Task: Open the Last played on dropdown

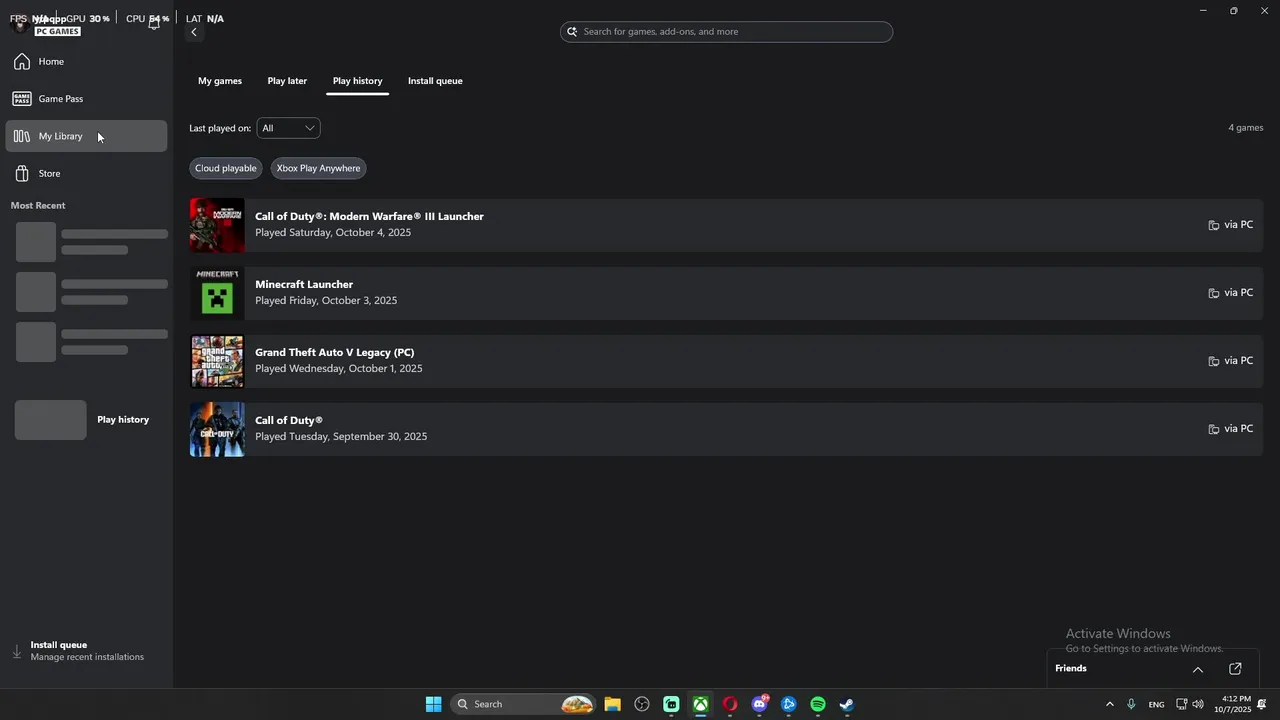Action: tap(288, 128)
